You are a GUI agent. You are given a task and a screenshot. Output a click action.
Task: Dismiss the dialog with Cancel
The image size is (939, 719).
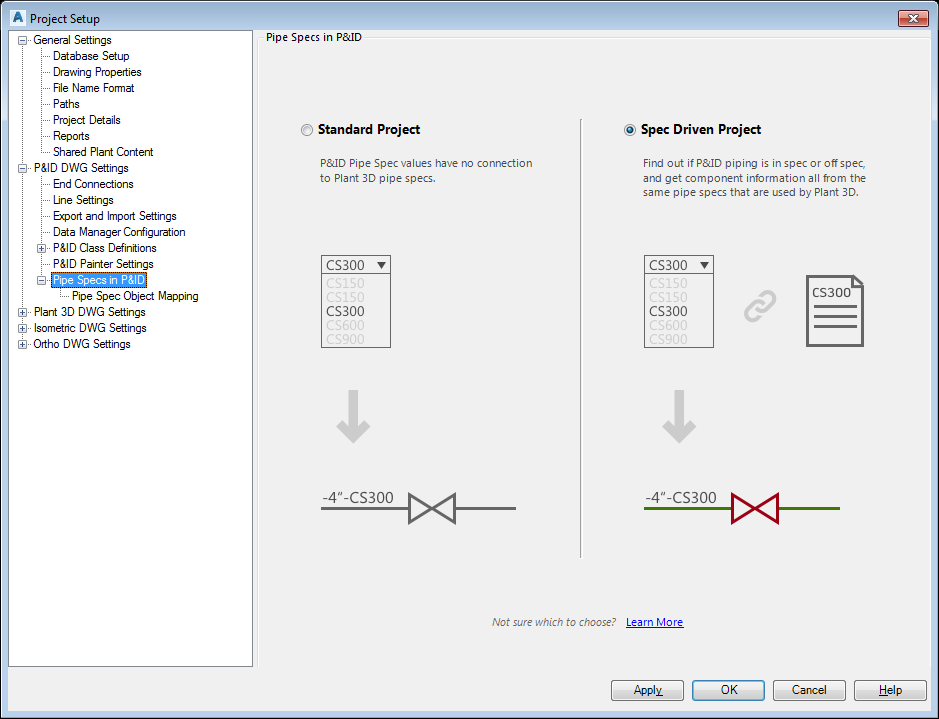tap(808, 690)
